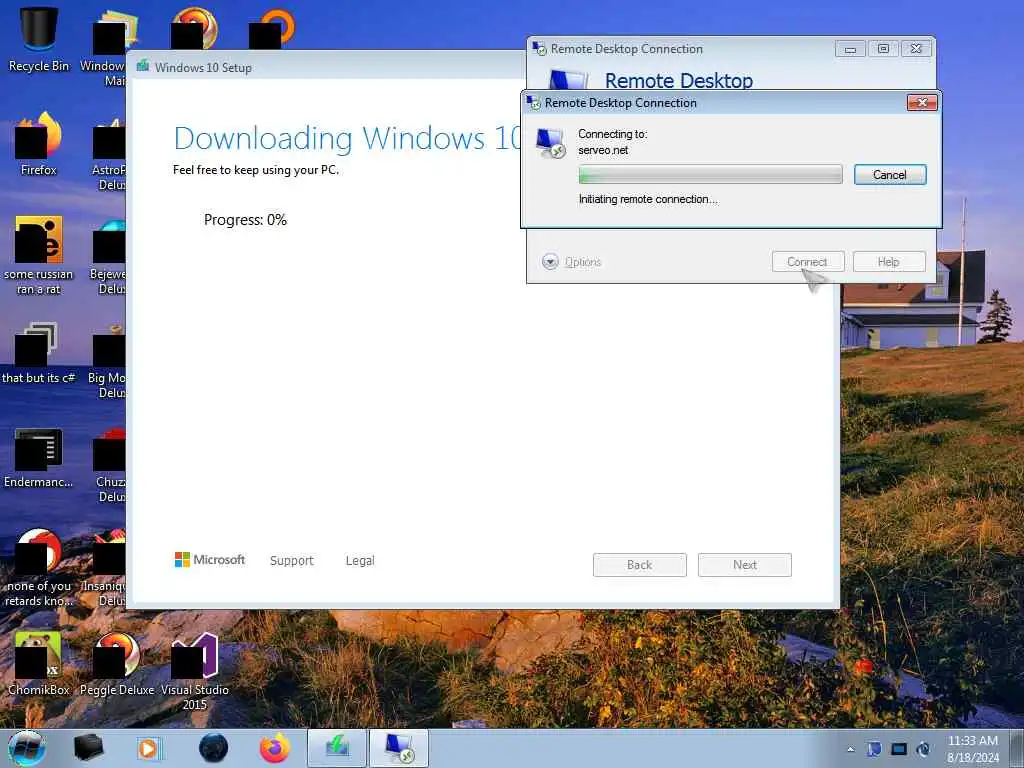Select the Endermanc... desktop icon
Screen dimensions: 1024x768
[x=39, y=458]
